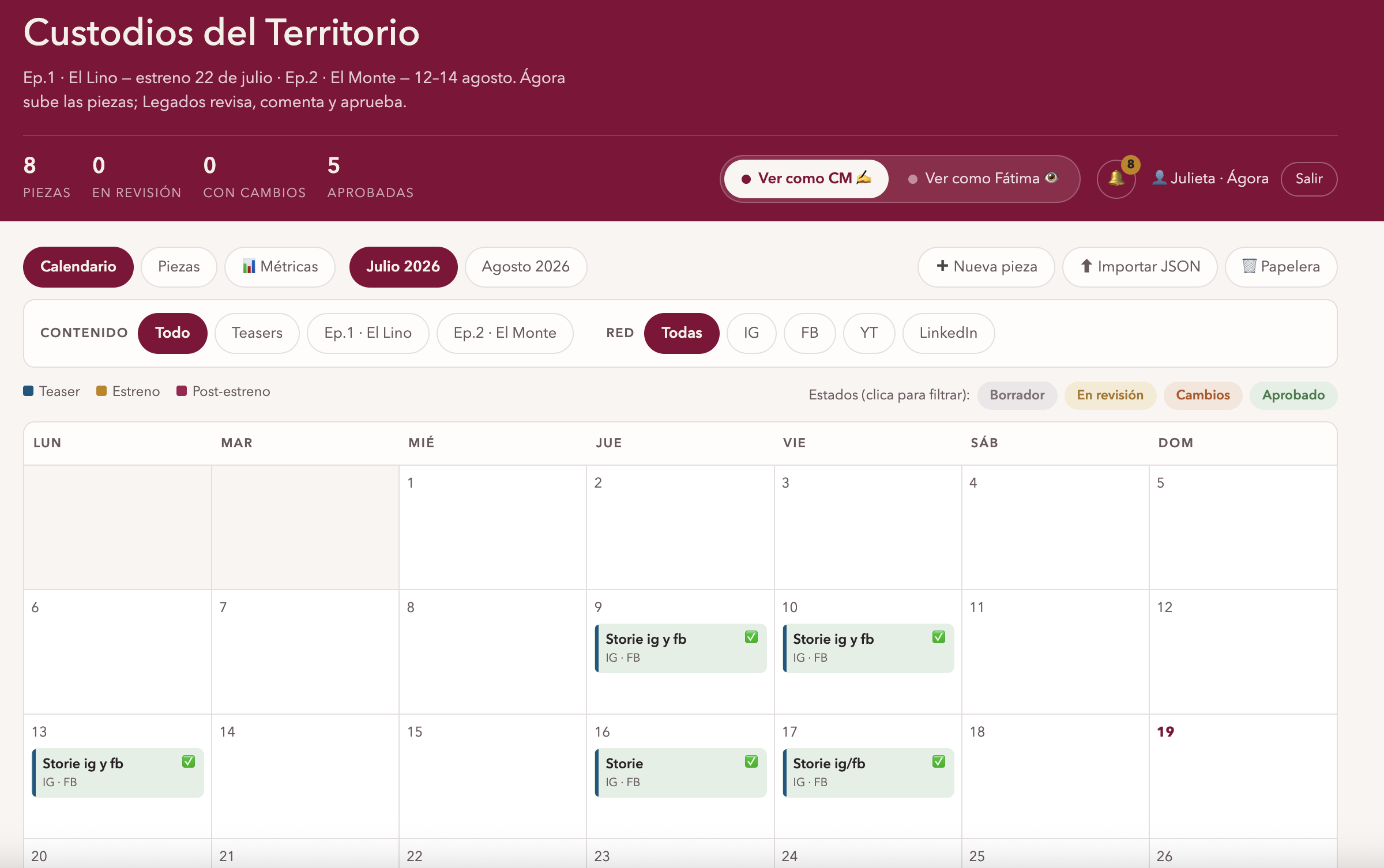The image size is (1384, 868).
Task: Open the Papelera
Action: tap(1281, 267)
